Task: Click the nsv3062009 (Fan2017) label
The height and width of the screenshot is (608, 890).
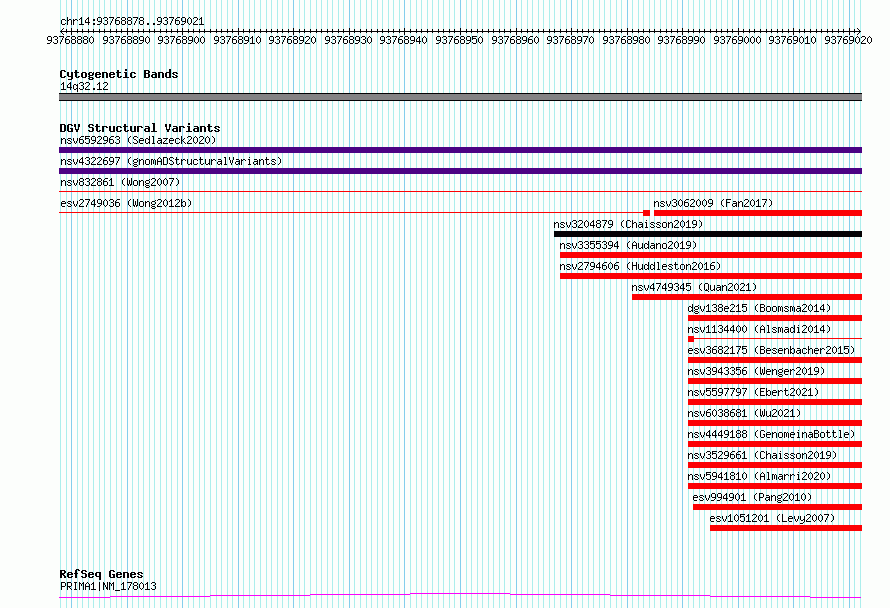Action: tap(713, 203)
